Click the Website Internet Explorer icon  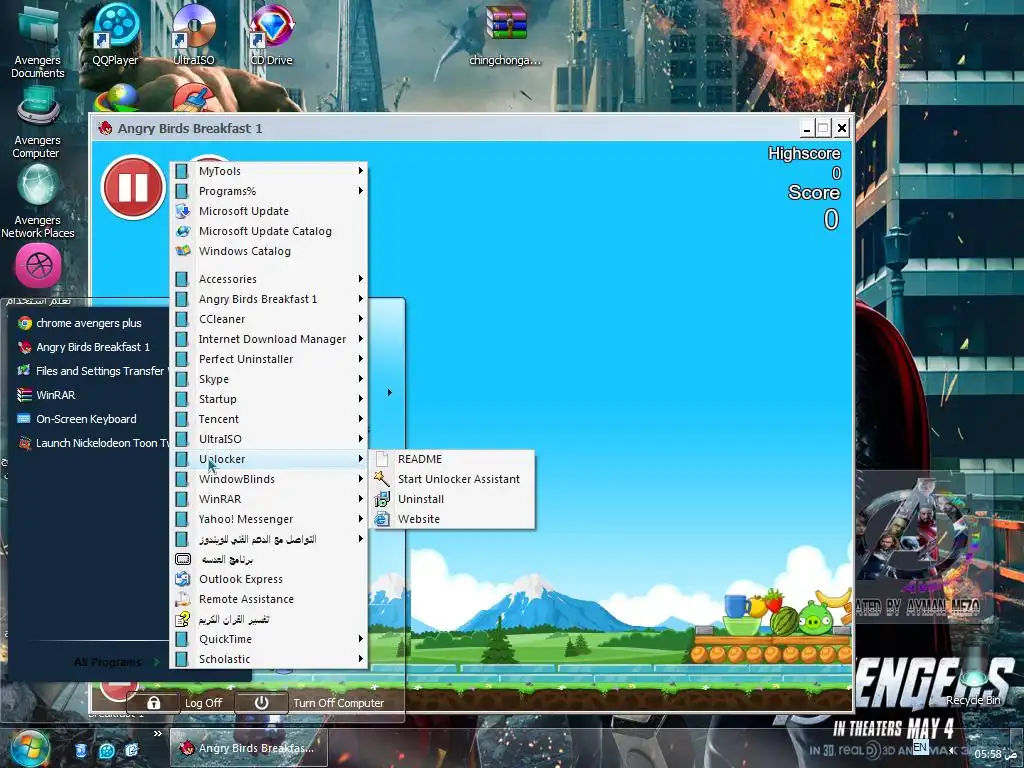click(382, 519)
